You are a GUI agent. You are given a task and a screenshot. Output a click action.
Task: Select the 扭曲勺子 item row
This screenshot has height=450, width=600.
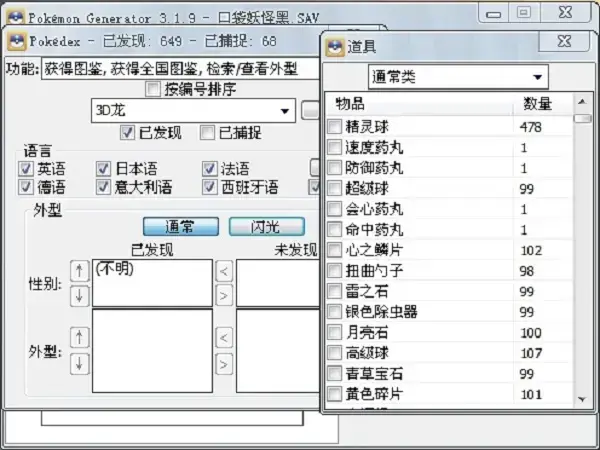(x=450, y=271)
